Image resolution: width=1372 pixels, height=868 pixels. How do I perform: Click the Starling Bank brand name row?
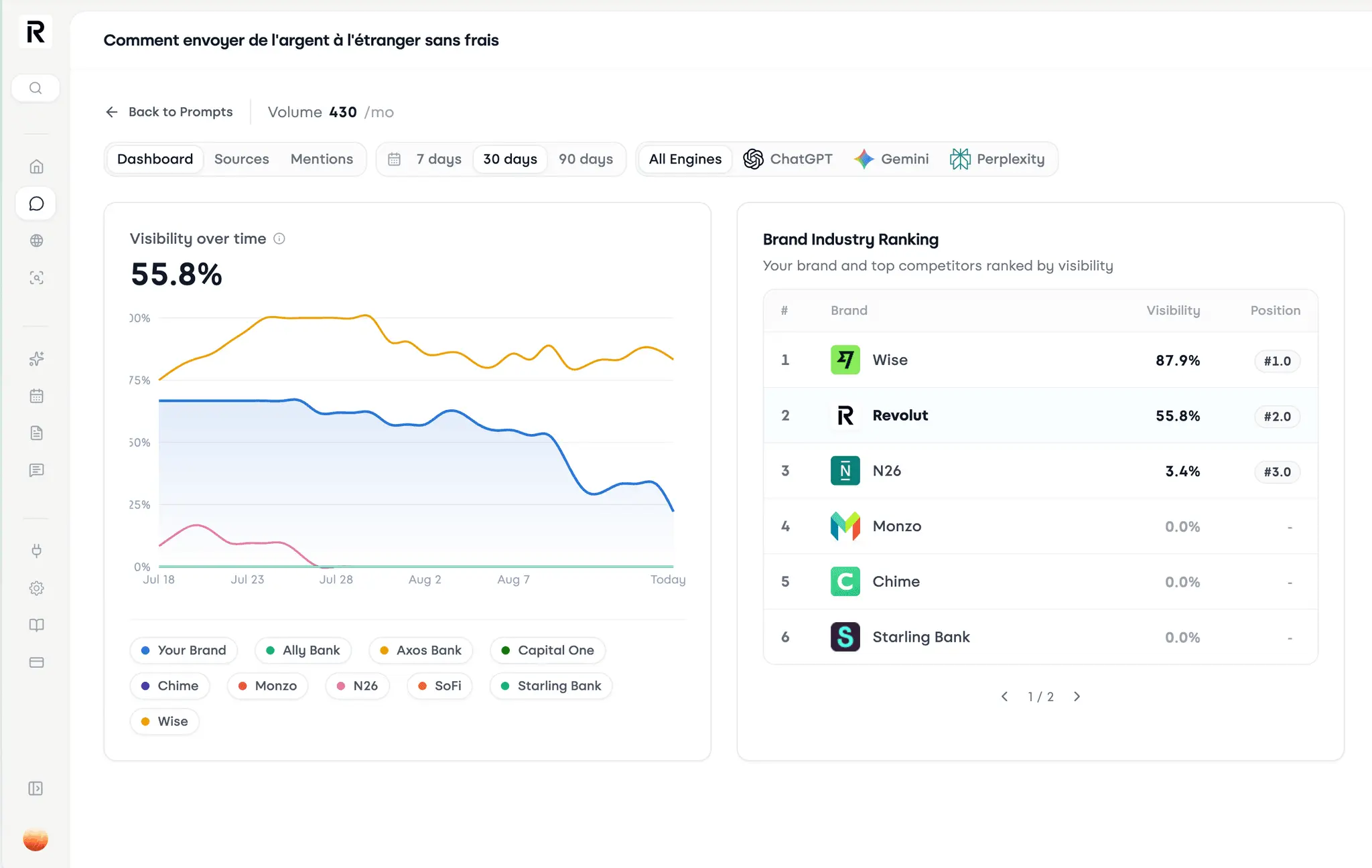click(x=921, y=637)
